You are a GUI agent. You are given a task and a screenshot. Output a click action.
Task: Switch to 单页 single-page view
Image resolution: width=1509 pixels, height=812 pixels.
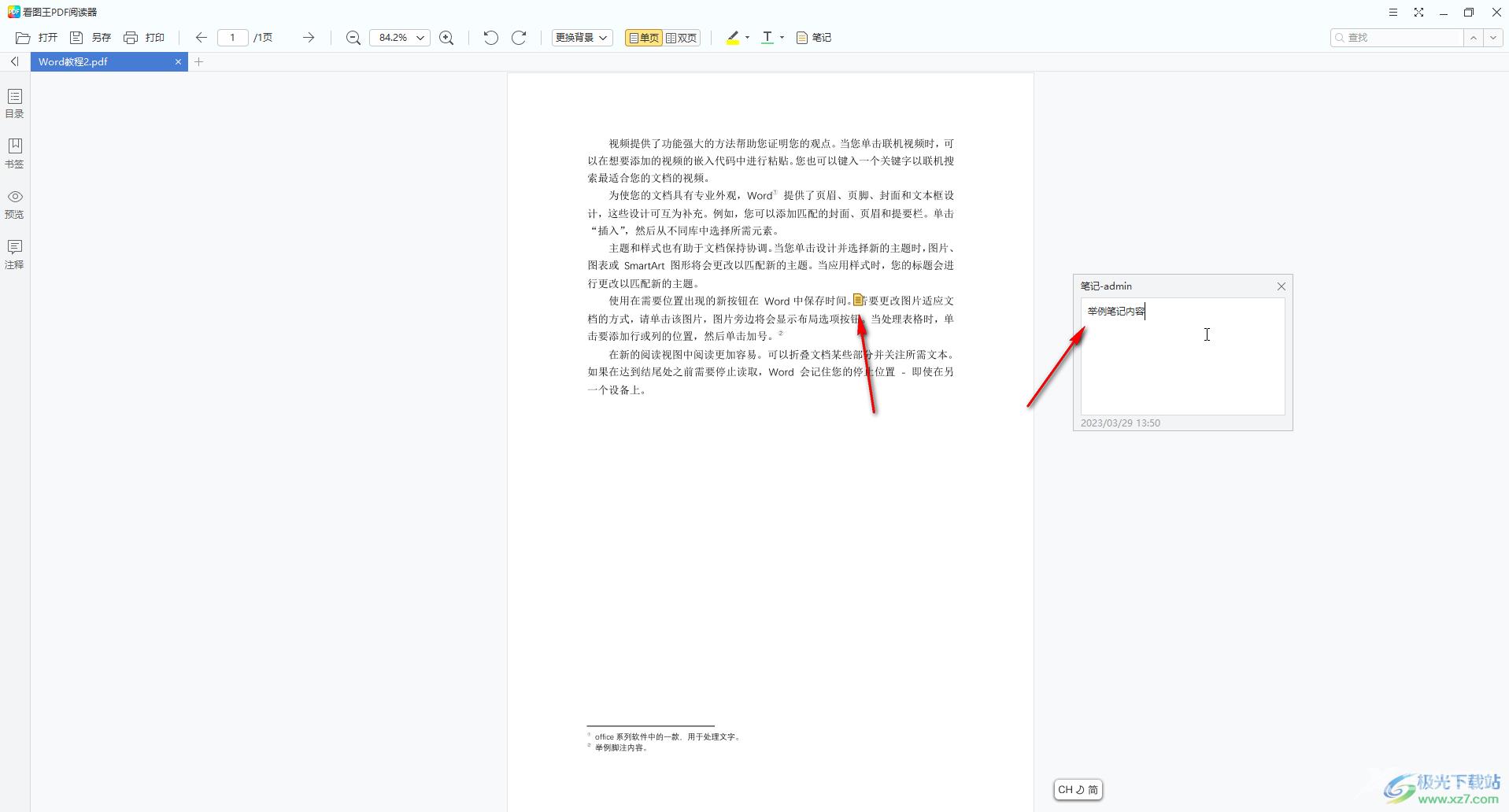pyautogui.click(x=643, y=38)
